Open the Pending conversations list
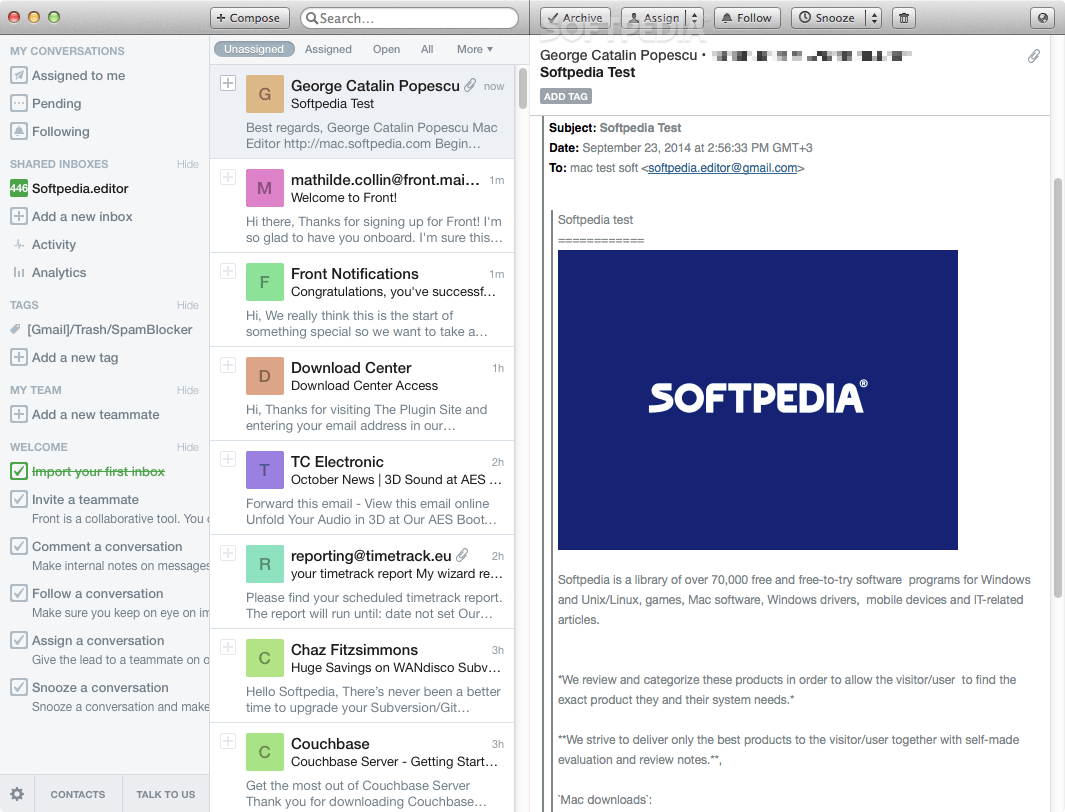 46,103
